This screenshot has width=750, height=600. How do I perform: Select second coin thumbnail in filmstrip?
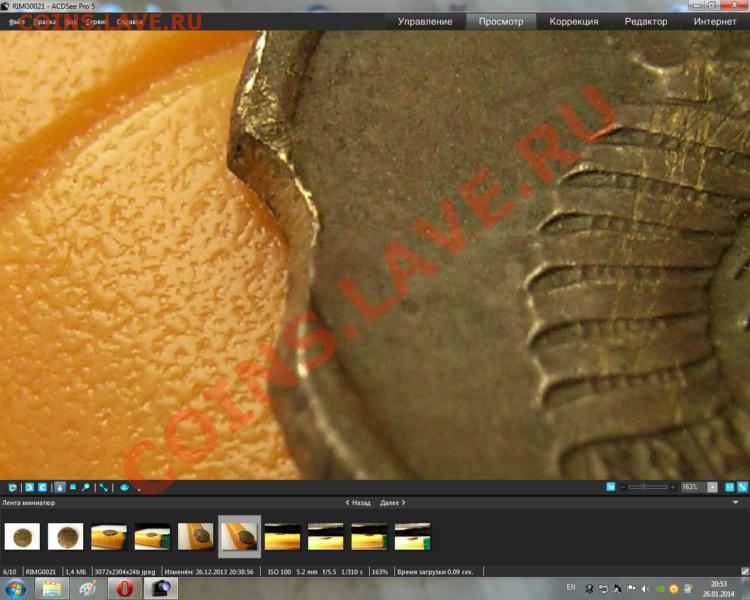(66, 536)
